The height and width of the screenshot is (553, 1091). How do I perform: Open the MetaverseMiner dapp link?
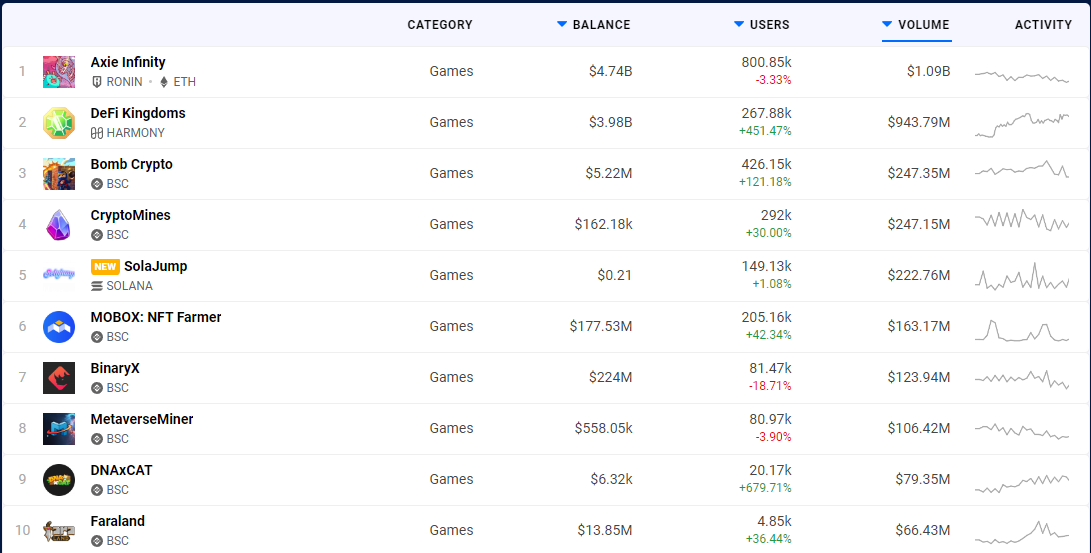(142, 419)
